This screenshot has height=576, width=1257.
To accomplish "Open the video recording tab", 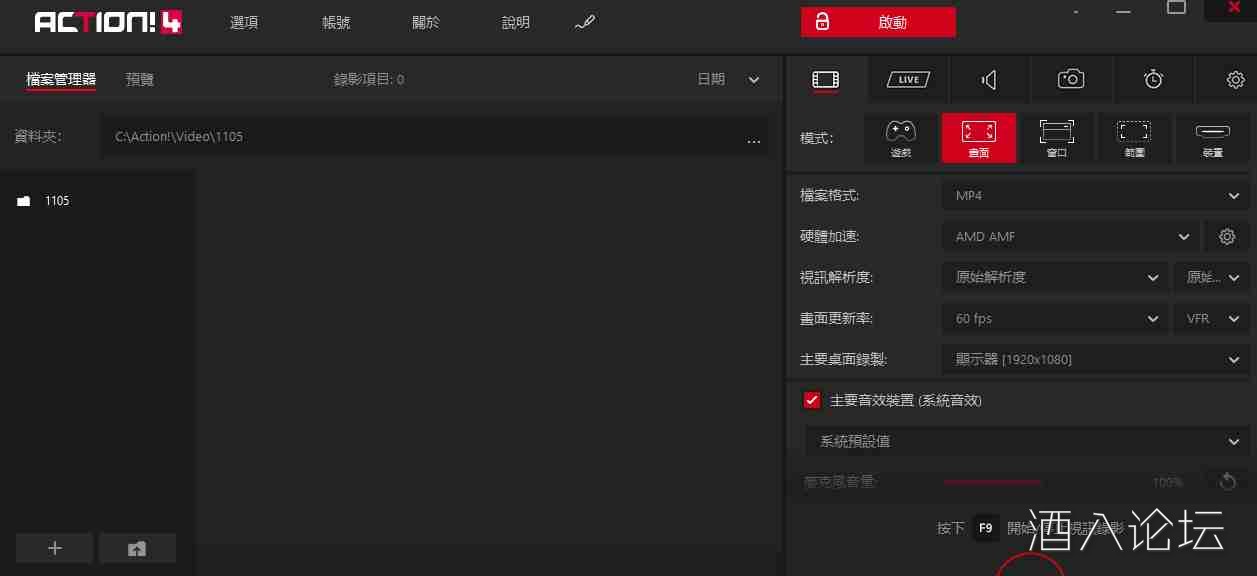I will pyautogui.click(x=825, y=80).
